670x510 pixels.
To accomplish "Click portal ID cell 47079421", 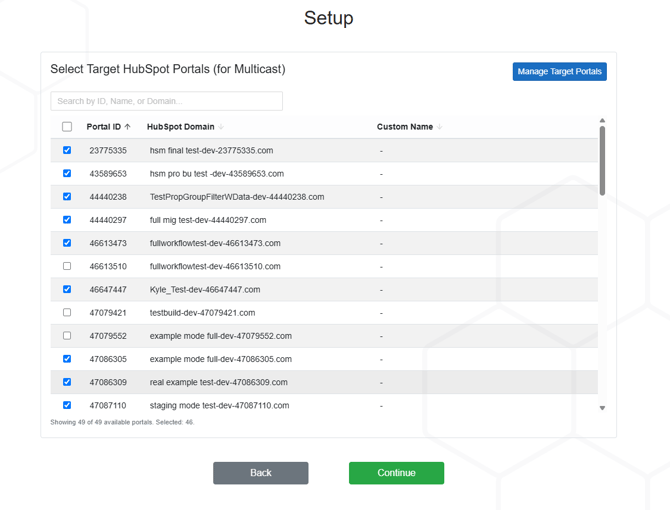I will click(x=108, y=313).
